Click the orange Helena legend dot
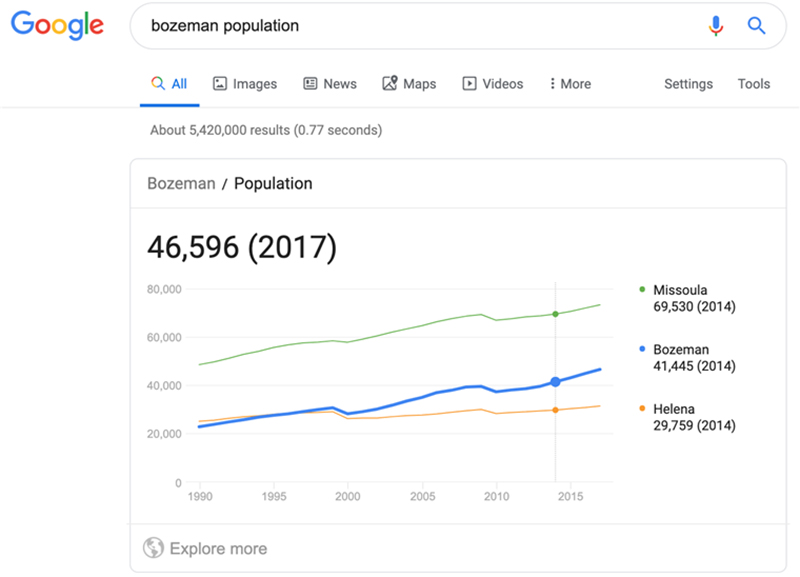The height and width of the screenshot is (577, 800). tap(642, 408)
